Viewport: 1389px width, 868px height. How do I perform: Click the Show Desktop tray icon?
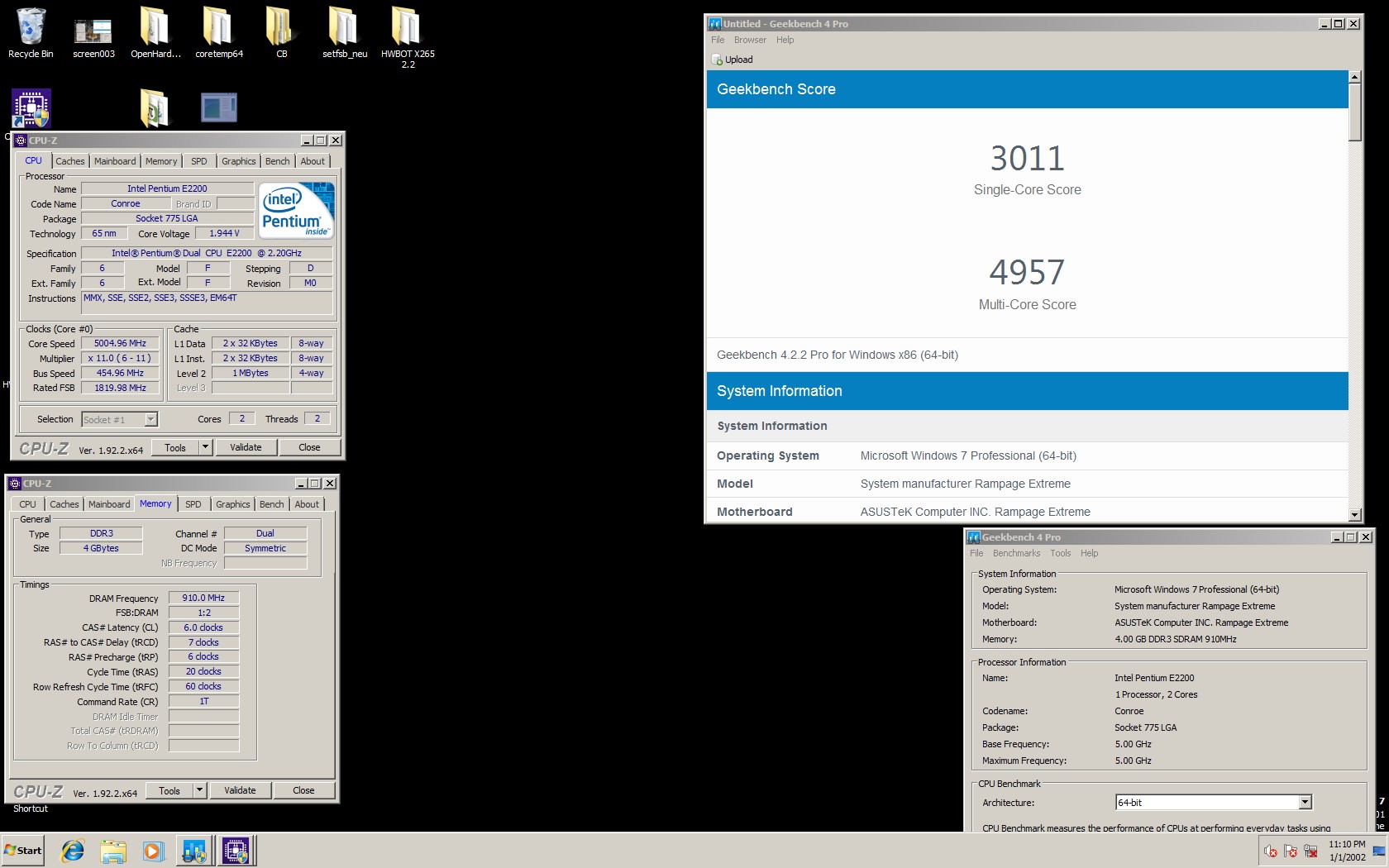click(x=1379, y=851)
